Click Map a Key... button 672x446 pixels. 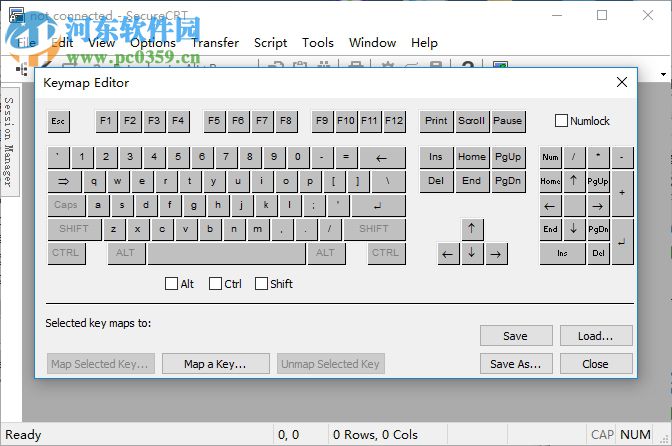[x=216, y=364]
